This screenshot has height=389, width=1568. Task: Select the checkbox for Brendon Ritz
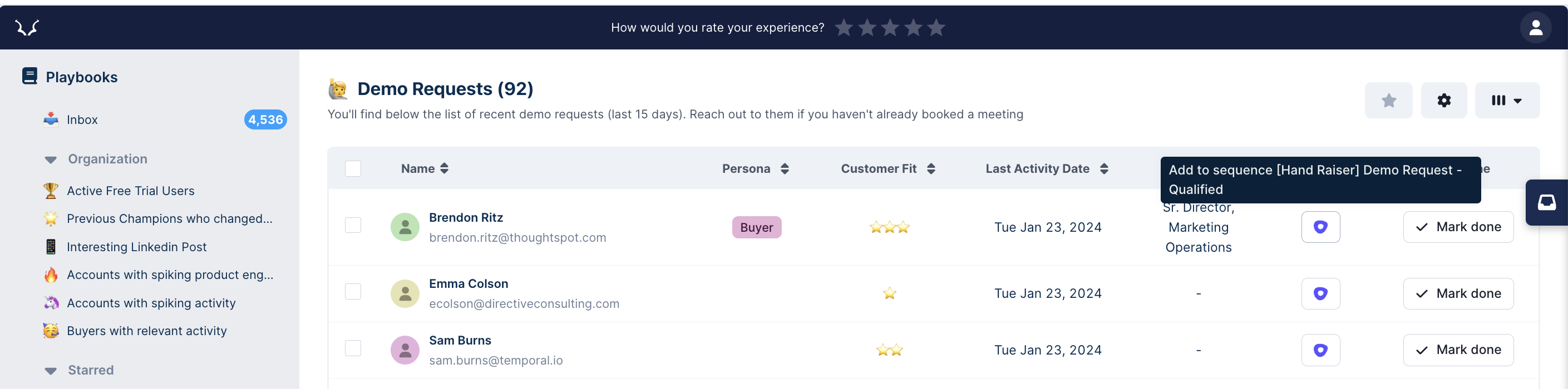[353, 226]
